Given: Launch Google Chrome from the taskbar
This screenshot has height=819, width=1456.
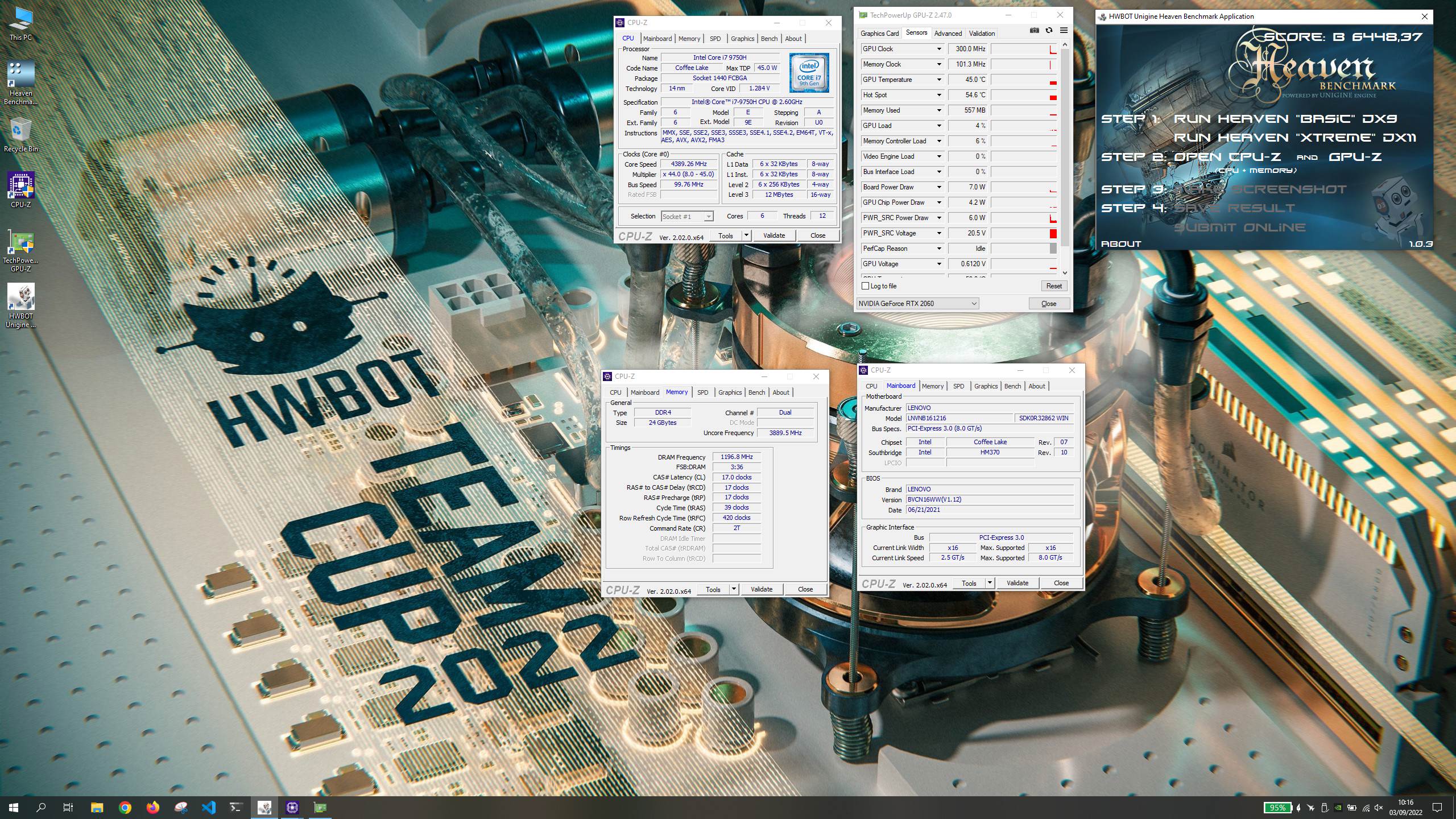Looking at the screenshot, I should click(x=125, y=807).
